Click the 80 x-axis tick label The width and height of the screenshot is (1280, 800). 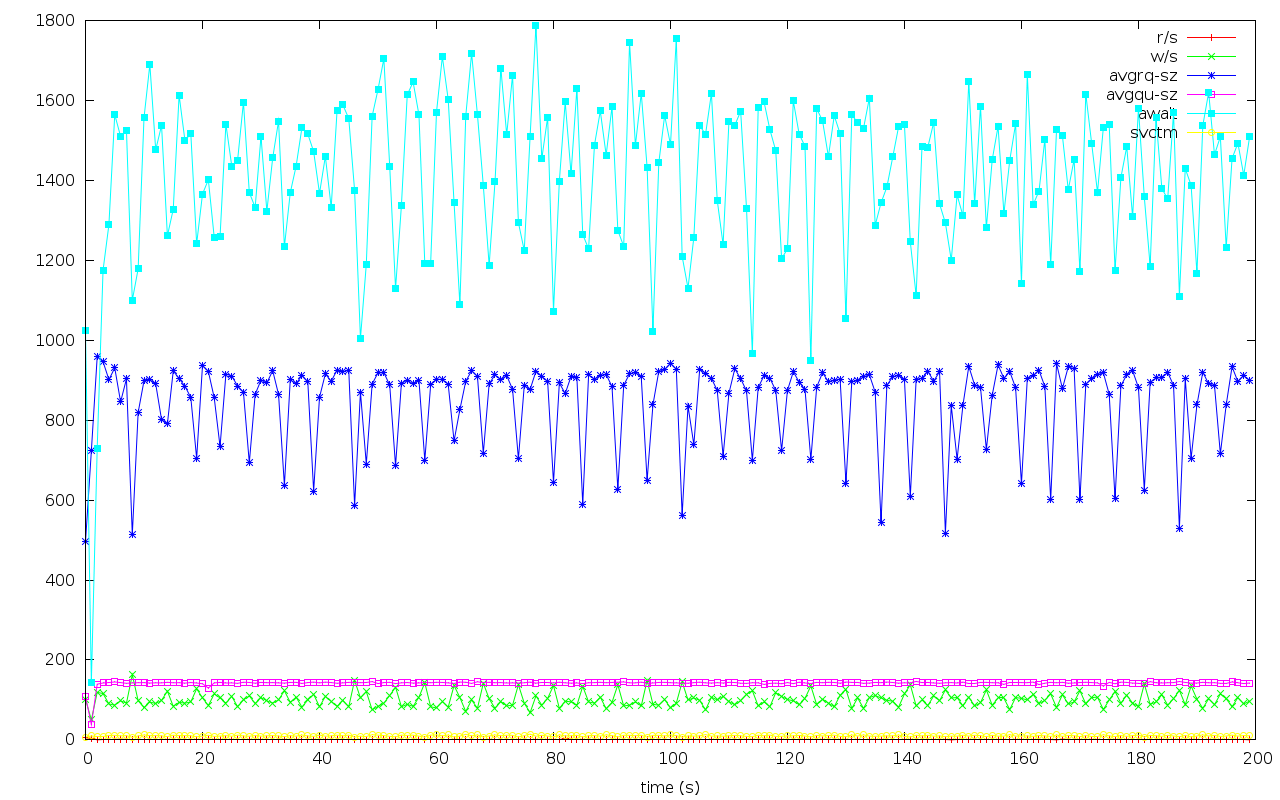554,759
